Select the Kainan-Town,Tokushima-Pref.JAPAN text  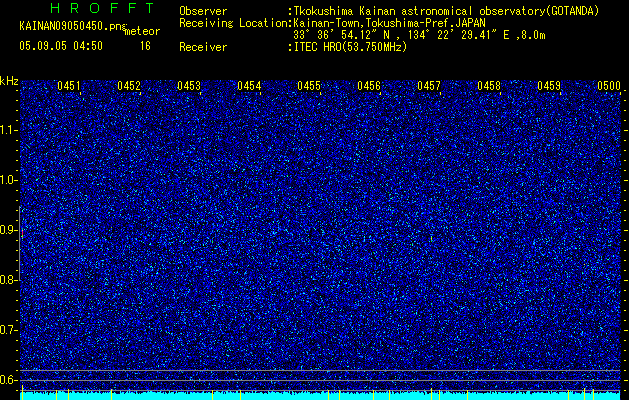pyautogui.click(x=389, y=23)
